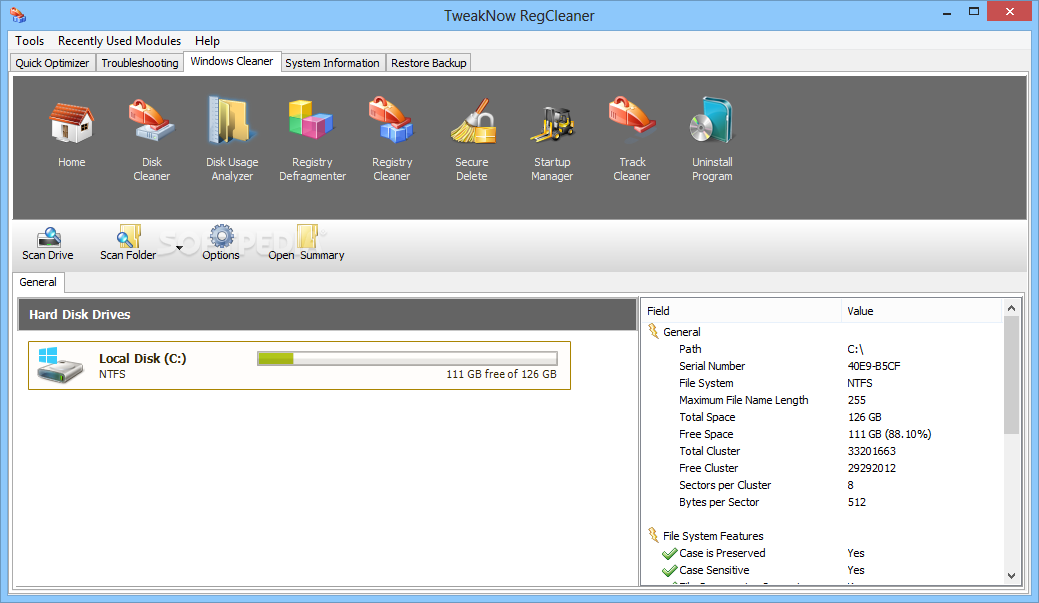Click the Local Disk usage progress bar

point(408,358)
